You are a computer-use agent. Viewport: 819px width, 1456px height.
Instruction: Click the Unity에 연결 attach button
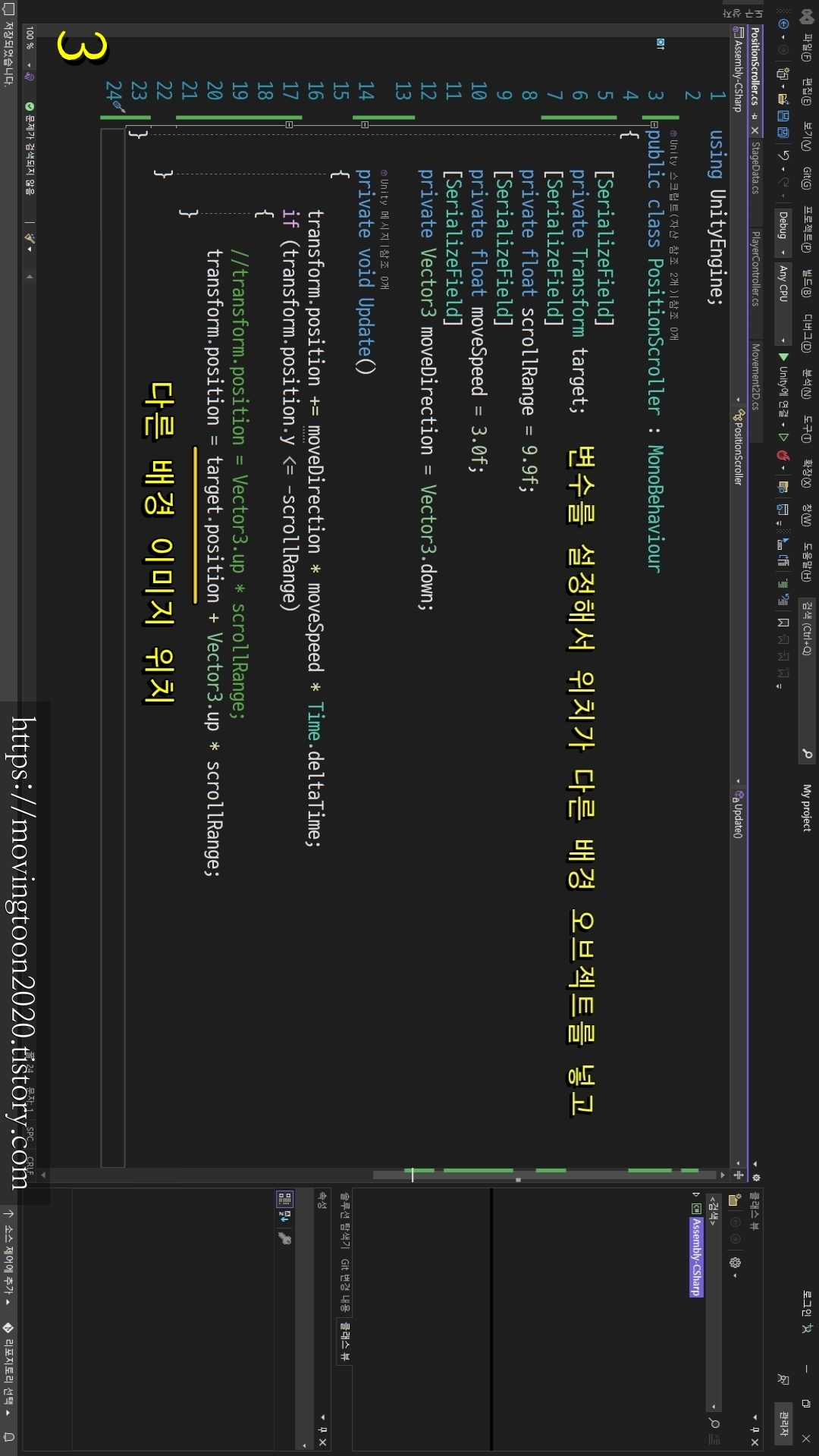[x=783, y=385]
